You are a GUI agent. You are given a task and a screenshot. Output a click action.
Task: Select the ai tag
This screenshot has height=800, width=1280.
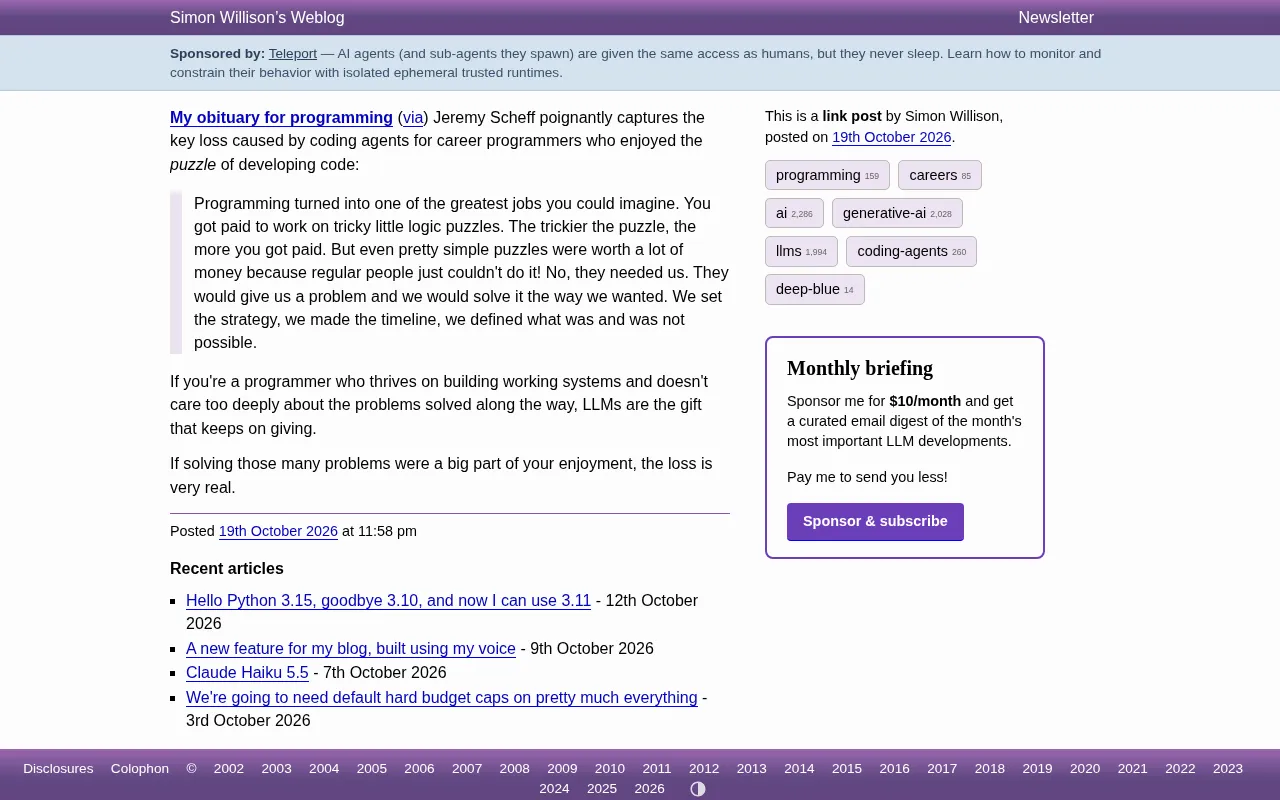[794, 213]
